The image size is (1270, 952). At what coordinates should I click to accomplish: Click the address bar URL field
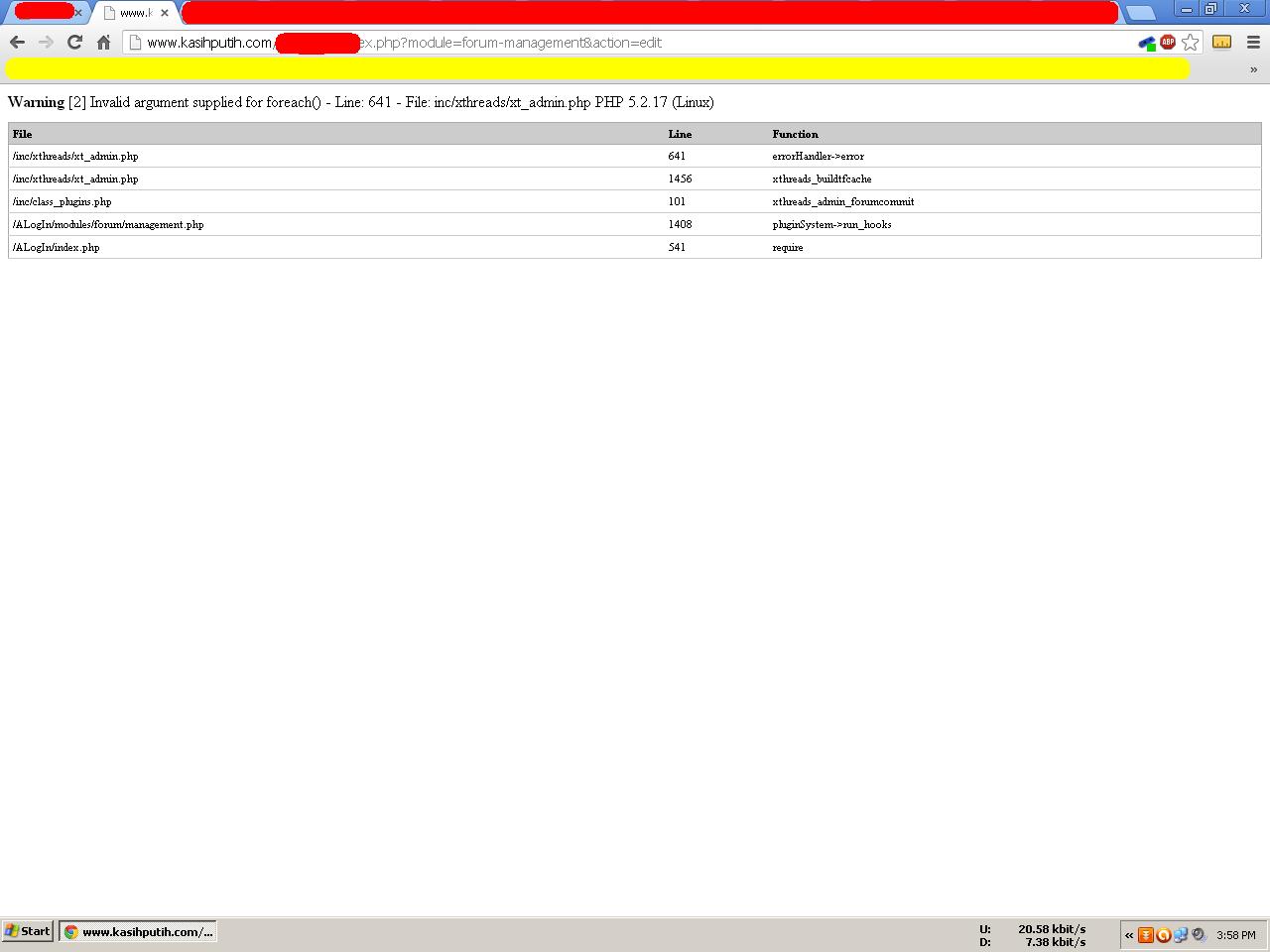tap(635, 43)
